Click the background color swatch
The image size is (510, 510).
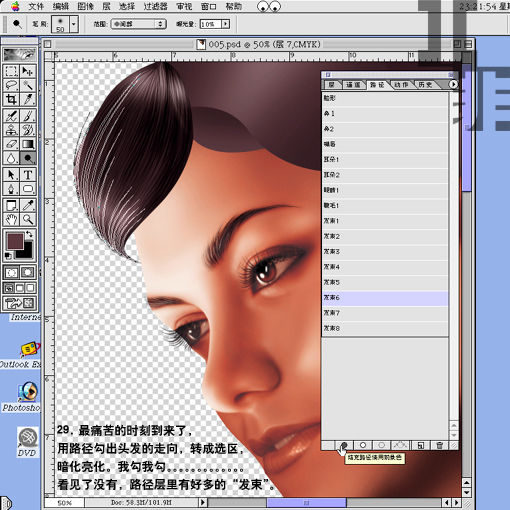coord(27,253)
